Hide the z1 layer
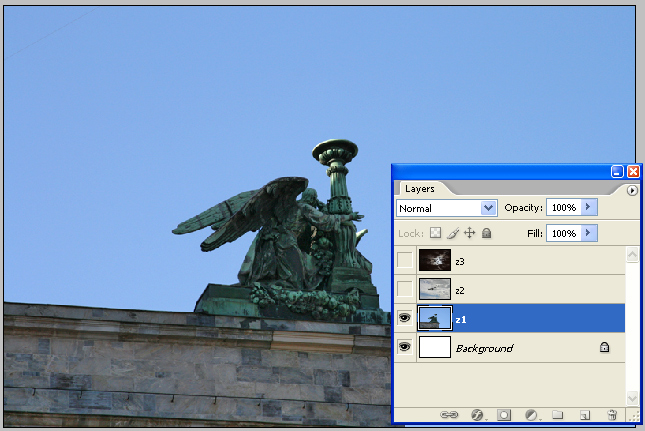 click(405, 318)
